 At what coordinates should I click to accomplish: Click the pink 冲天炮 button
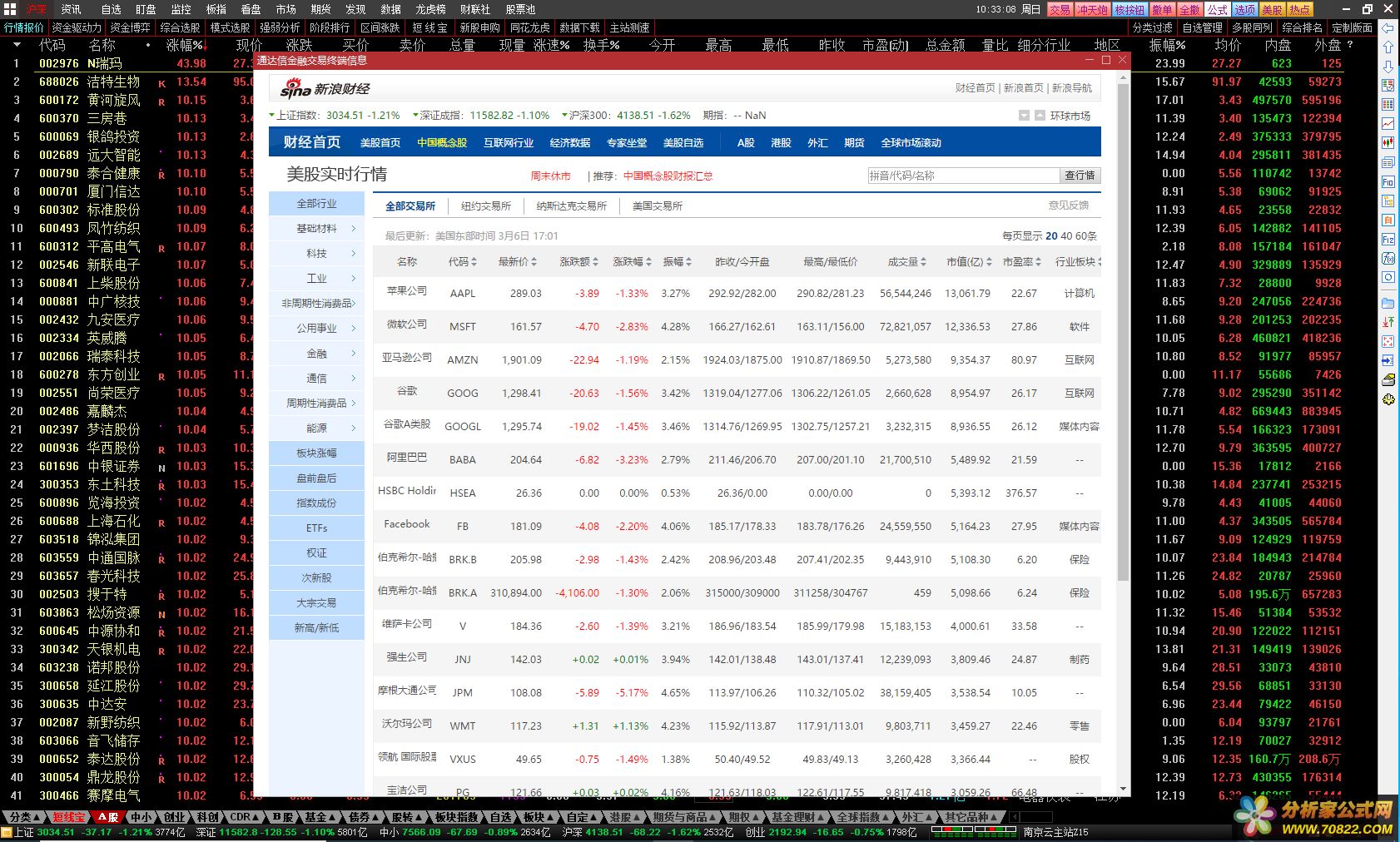[1092, 9]
